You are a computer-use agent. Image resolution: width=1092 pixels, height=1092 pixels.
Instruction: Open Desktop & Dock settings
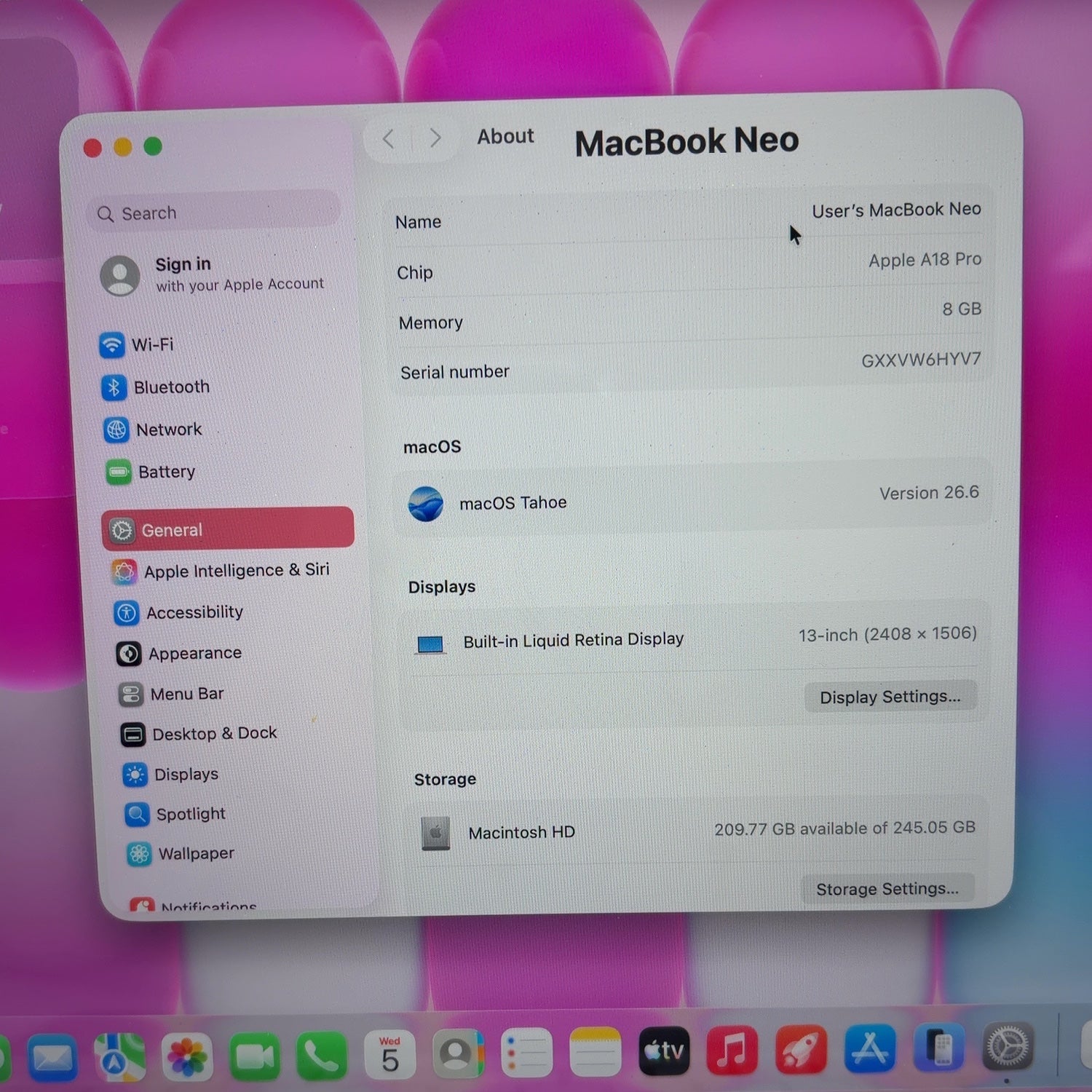pos(199,734)
